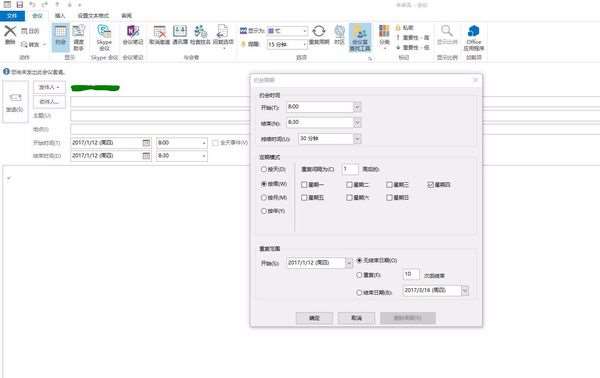Toggle the Private (私密) lock icon
This screenshot has height=378, width=600.
(x=398, y=28)
